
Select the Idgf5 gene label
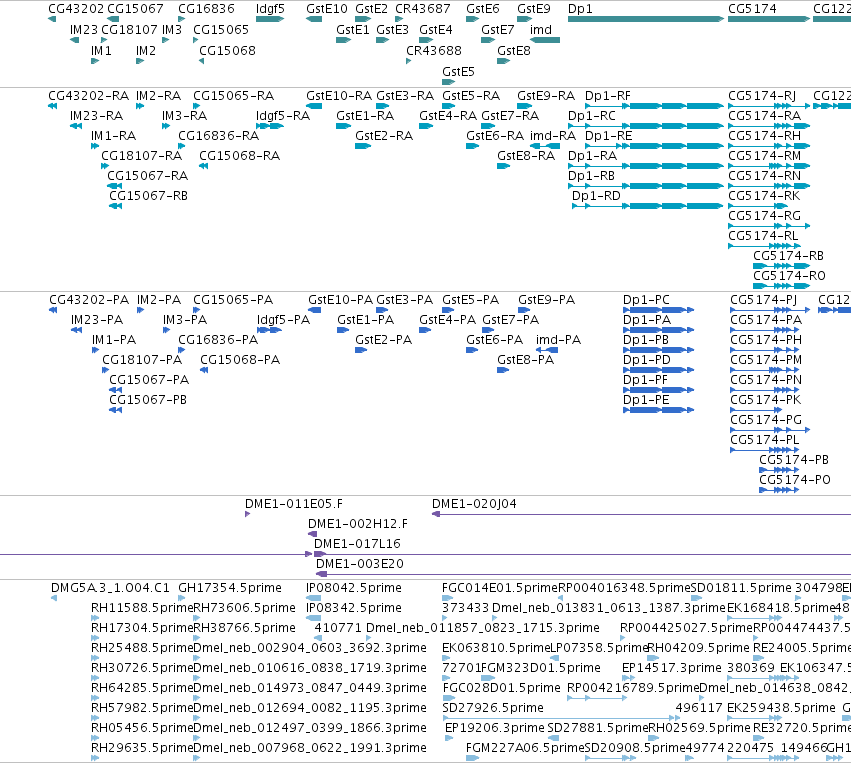(270, 9)
